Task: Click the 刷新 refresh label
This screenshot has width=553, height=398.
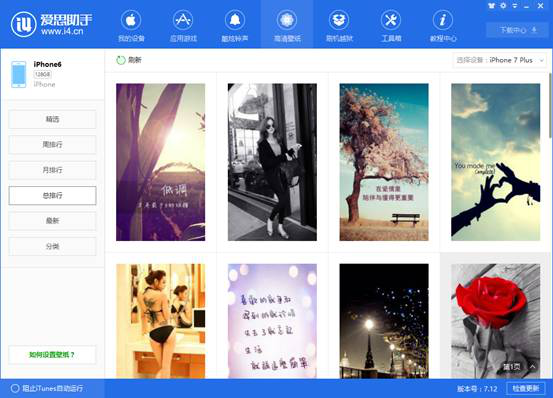Action: coord(135,60)
